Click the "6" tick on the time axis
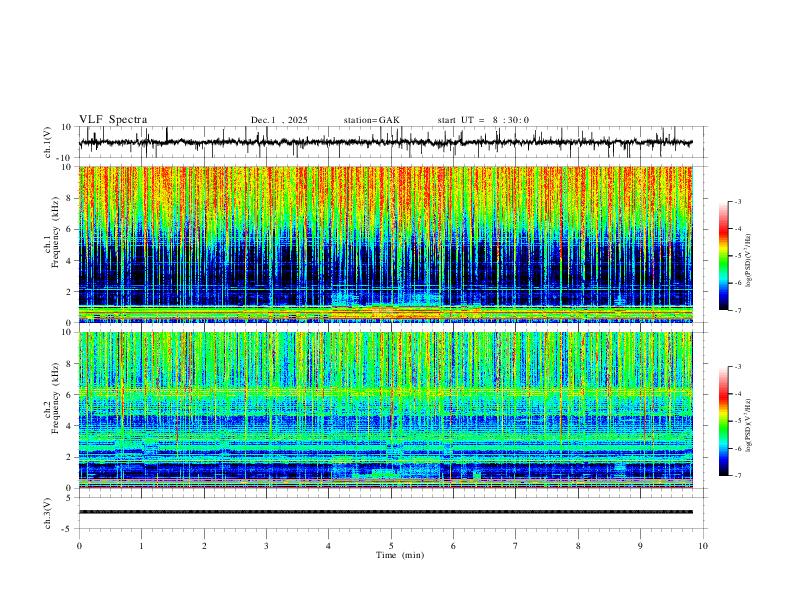Image resolution: width=792 pixels, height=612 pixels. [453, 546]
